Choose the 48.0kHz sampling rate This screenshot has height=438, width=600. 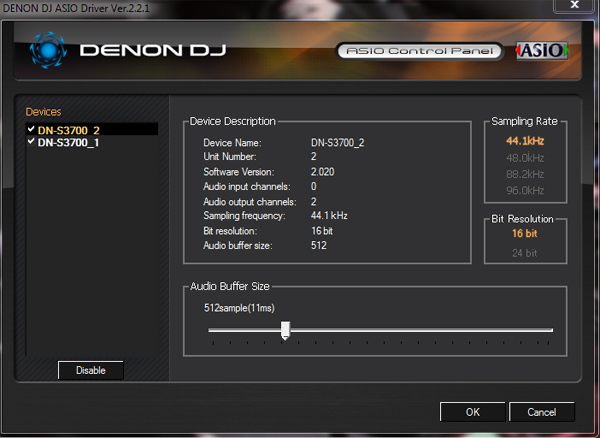tap(525, 158)
